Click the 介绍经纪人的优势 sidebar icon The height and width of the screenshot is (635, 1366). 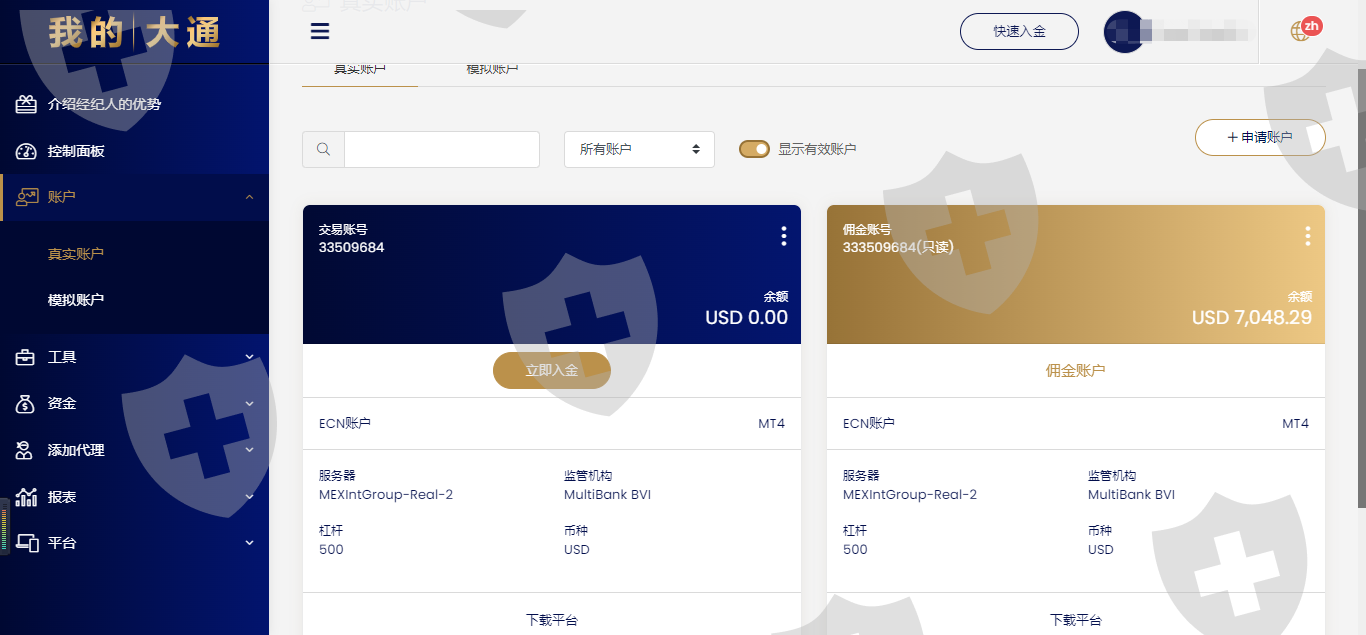click(x=26, y=104)
